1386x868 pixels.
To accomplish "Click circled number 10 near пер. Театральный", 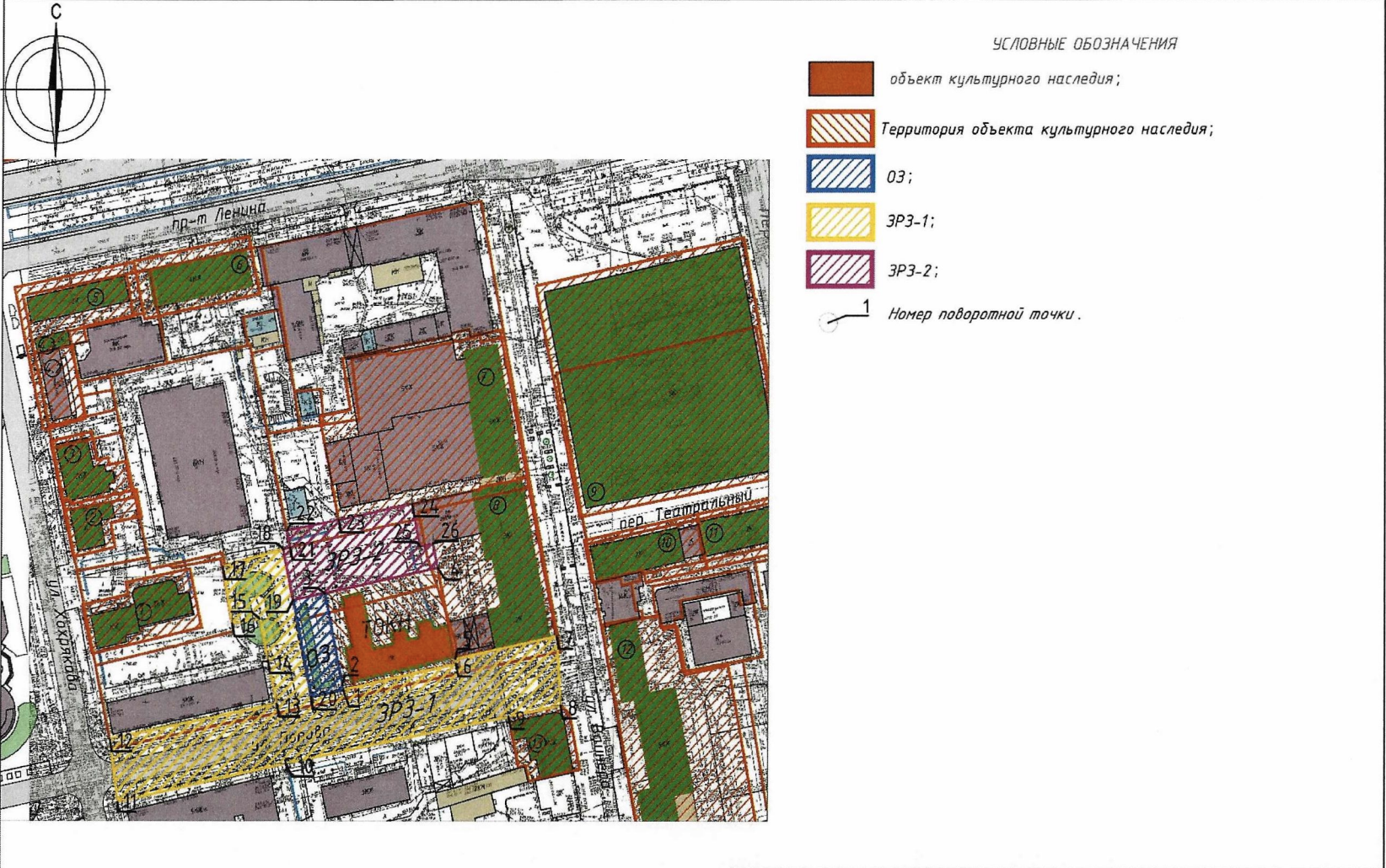I will pos(667,542).
